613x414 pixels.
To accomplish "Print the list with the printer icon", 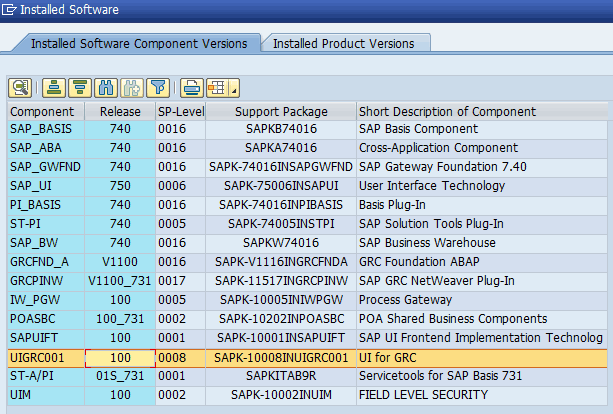I will (x=192, y=87).
